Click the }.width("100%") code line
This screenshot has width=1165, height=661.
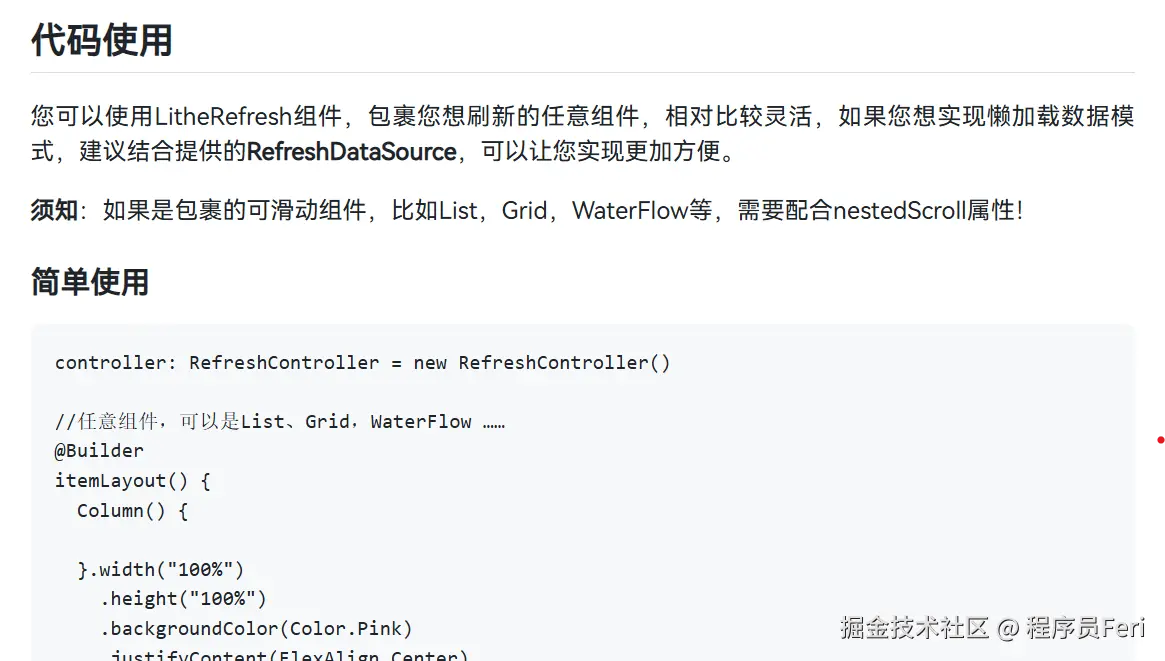[x=160, y=570]
